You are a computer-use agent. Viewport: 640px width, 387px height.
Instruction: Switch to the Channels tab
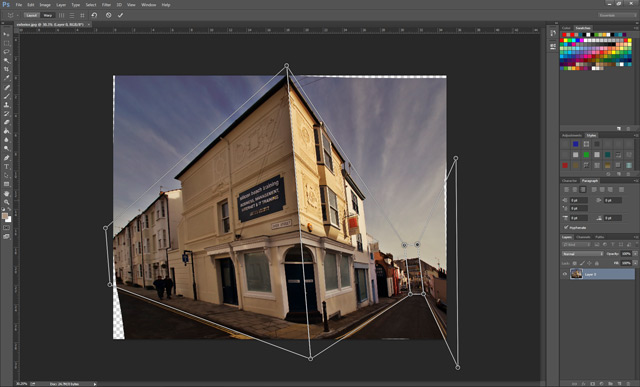tap(583, 237)
